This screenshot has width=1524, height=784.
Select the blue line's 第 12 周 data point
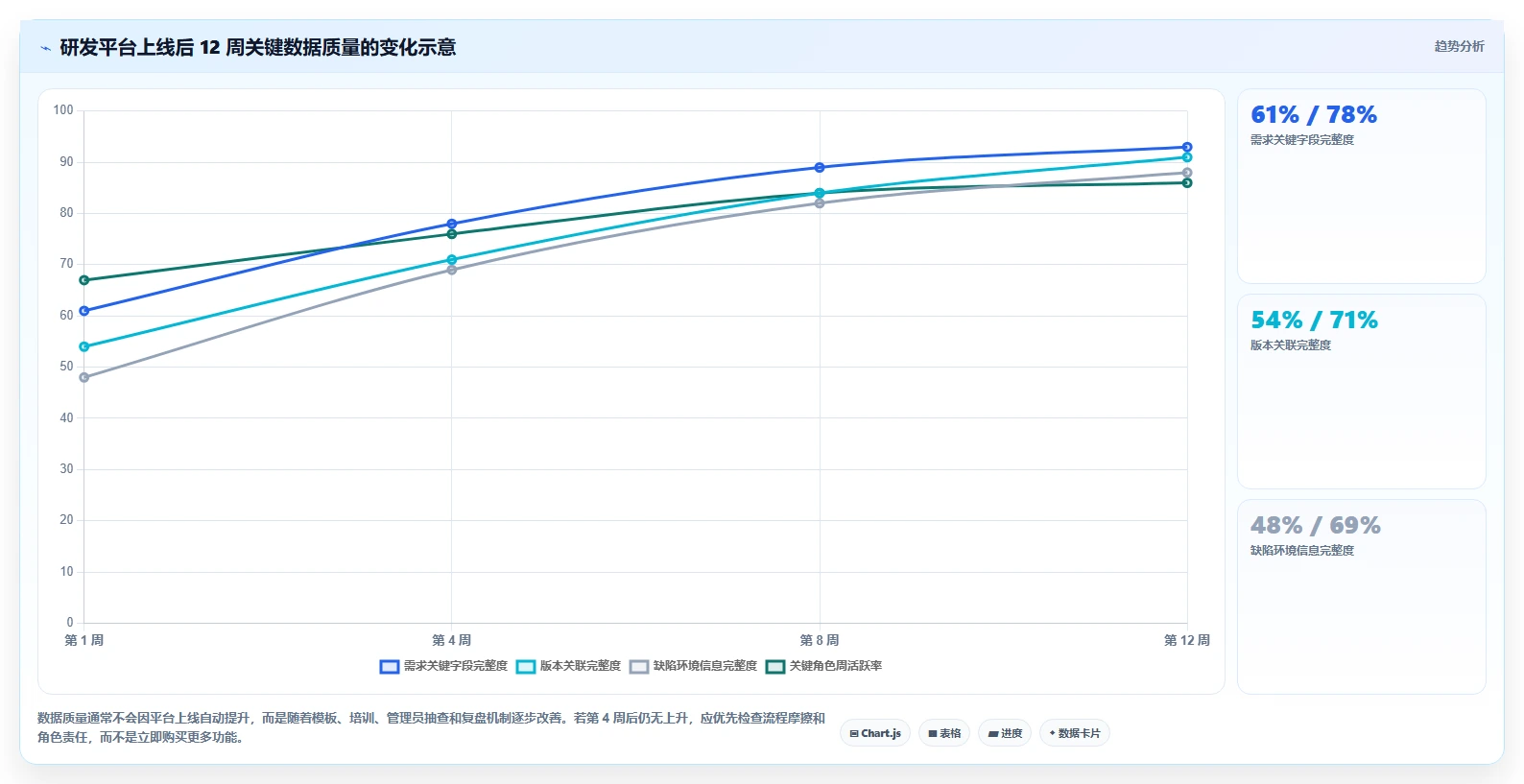pos(1187,147)
